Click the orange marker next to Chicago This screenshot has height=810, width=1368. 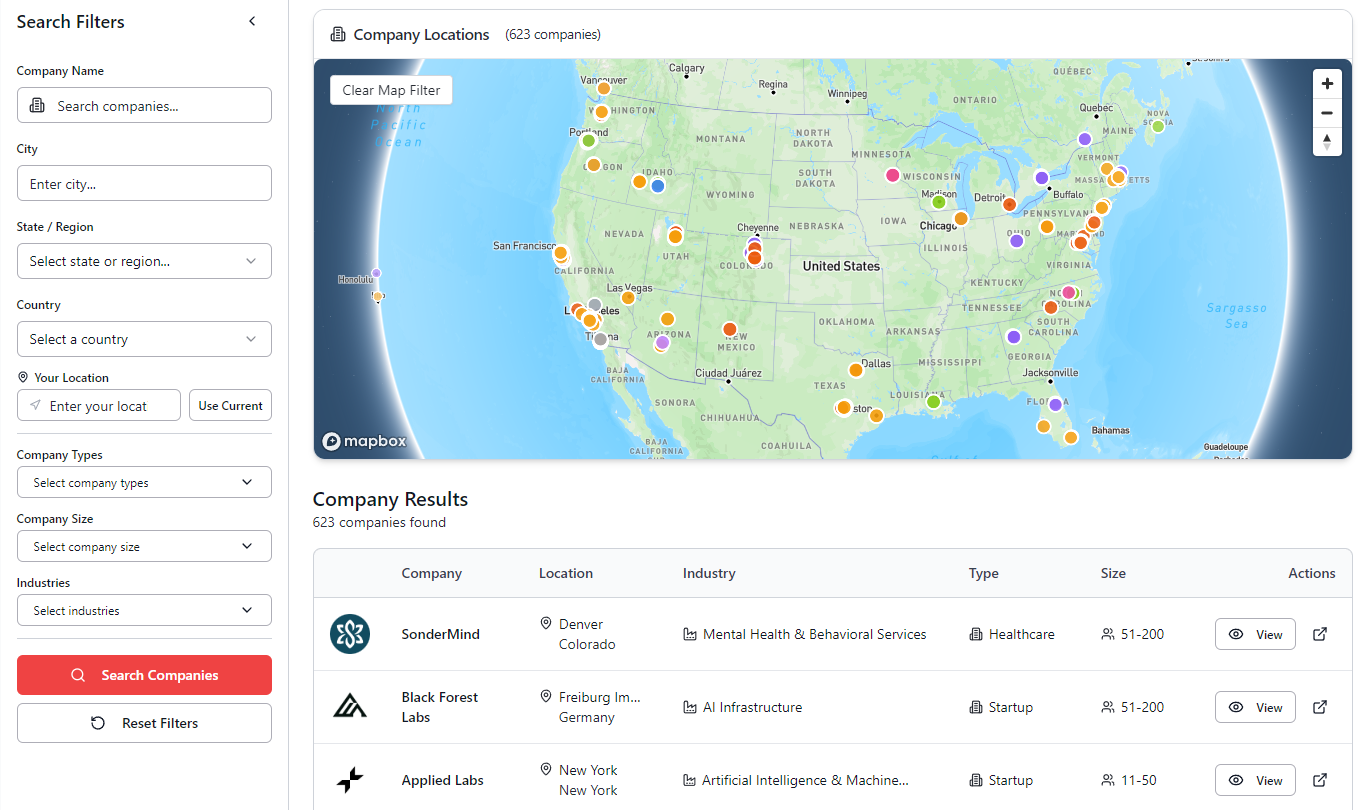coord(961,218)
